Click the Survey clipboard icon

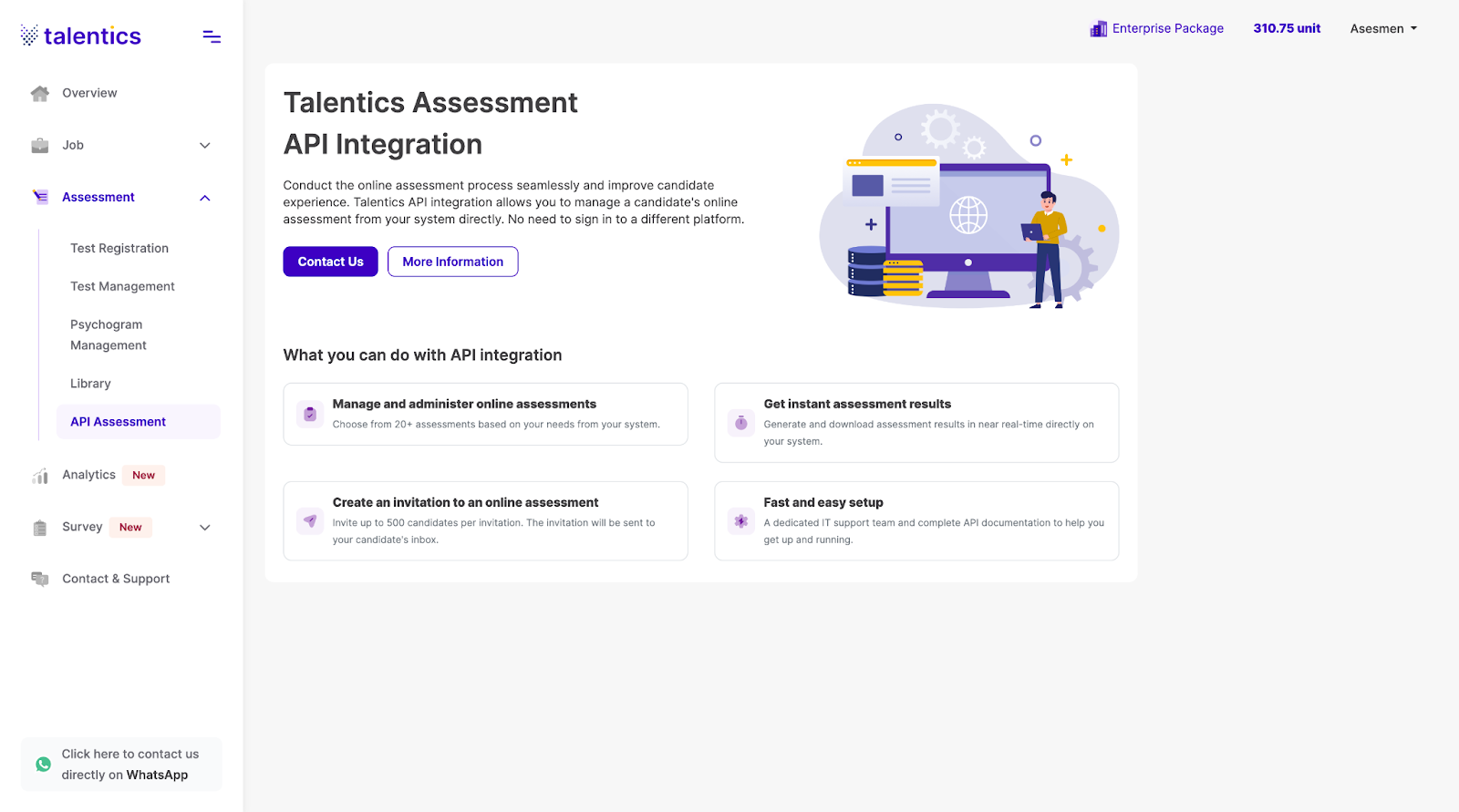pos(40,528)
